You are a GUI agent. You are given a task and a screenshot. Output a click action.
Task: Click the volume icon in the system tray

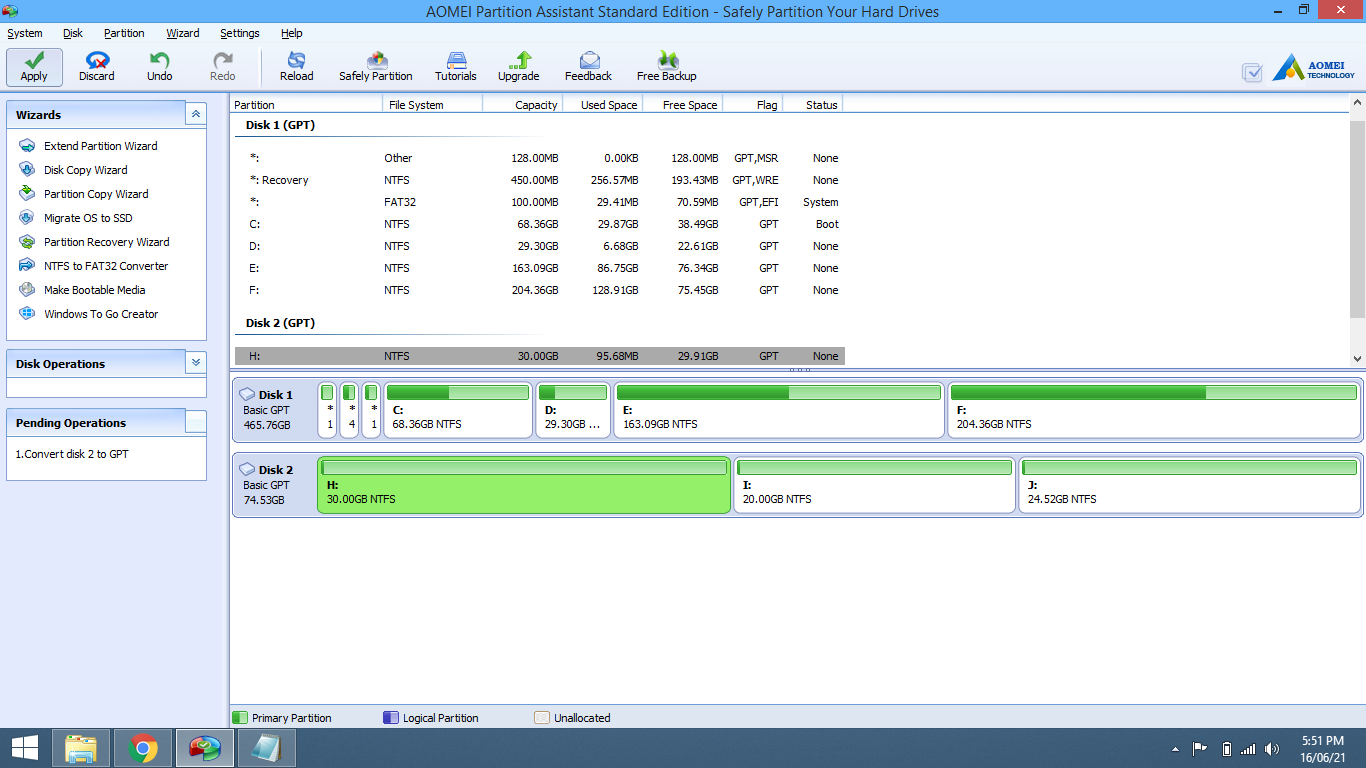tap(1272, 748)
